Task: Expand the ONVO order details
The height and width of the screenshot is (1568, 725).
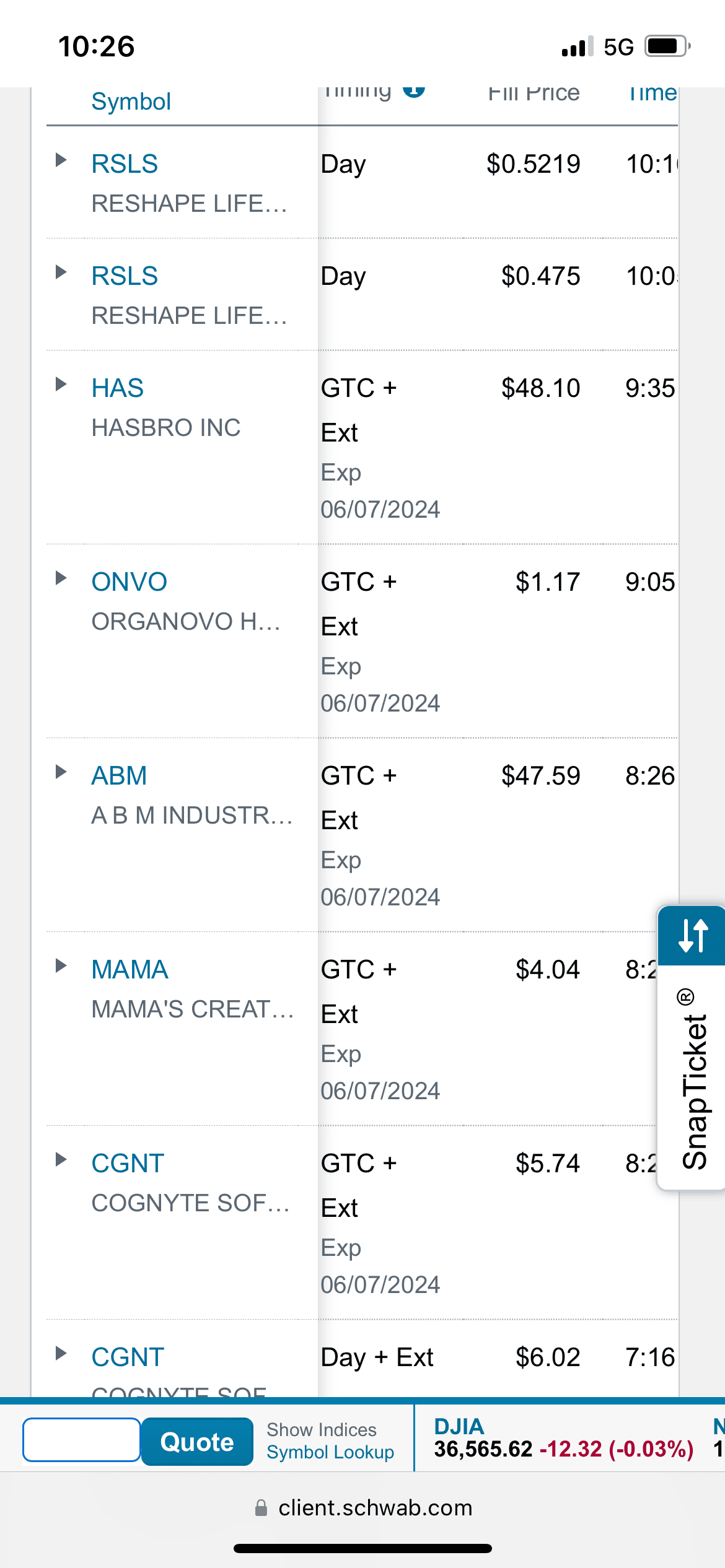Action: click(61, 578)
